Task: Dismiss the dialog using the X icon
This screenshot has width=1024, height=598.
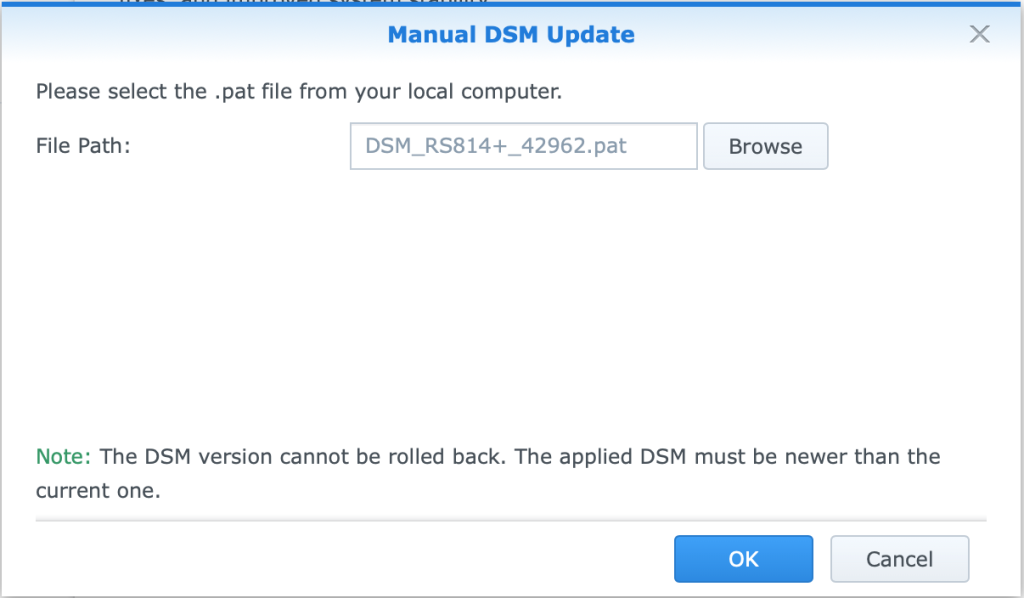Action: pyautogui.click(x=979, y=34)
